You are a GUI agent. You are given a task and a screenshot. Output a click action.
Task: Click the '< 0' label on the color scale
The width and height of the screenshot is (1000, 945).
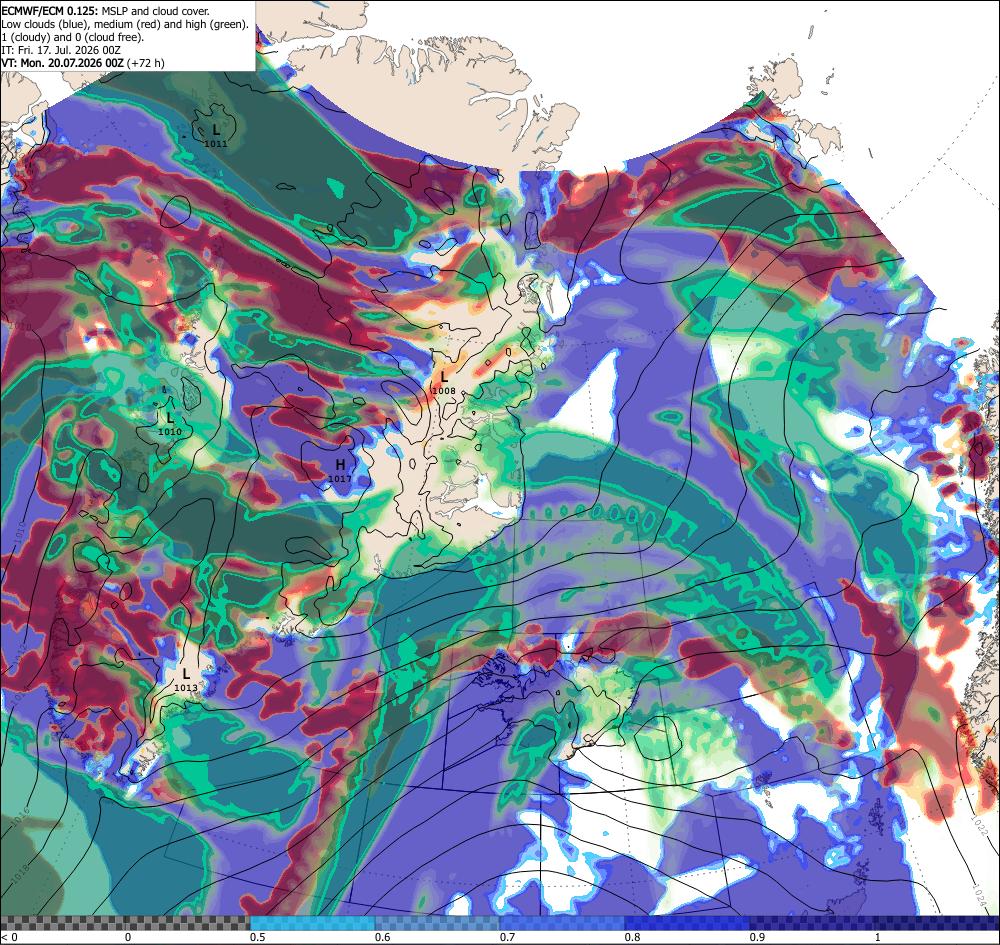coord(9,937)
